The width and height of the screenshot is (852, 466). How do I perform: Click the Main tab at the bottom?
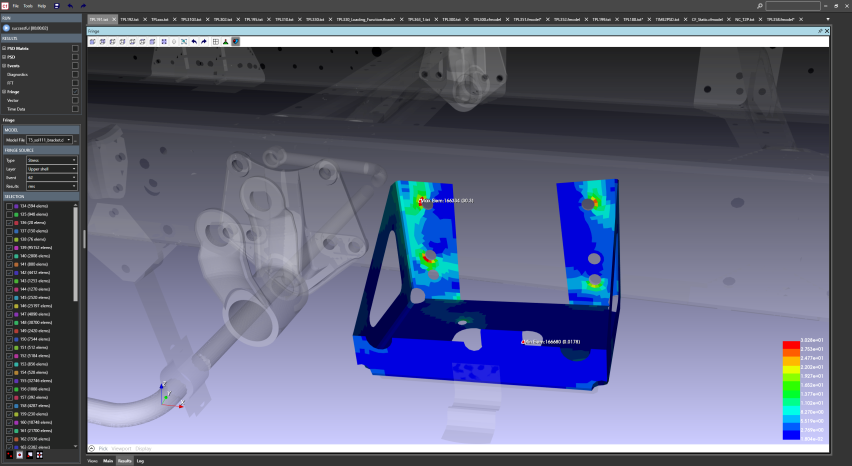[x=108, y=461]
